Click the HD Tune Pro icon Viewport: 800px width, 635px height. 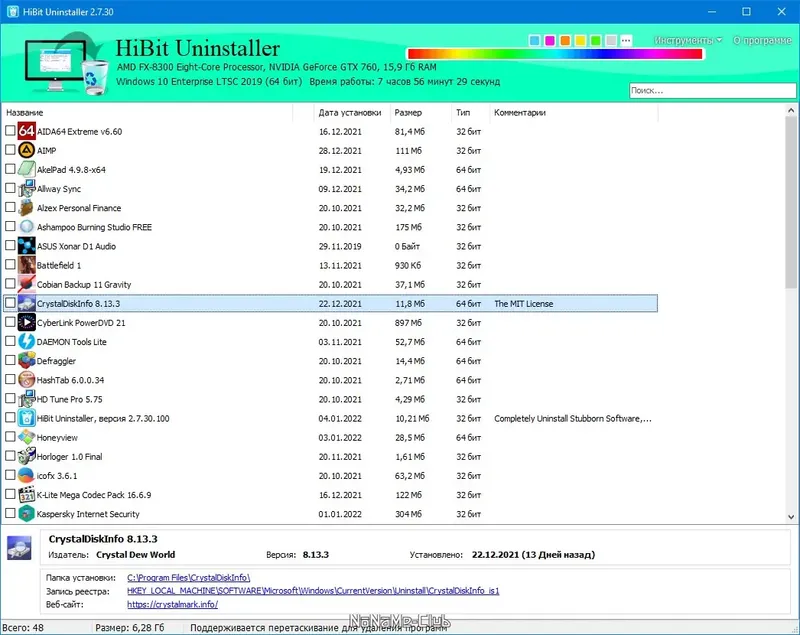pyautogui.click(x=27, y=399)
